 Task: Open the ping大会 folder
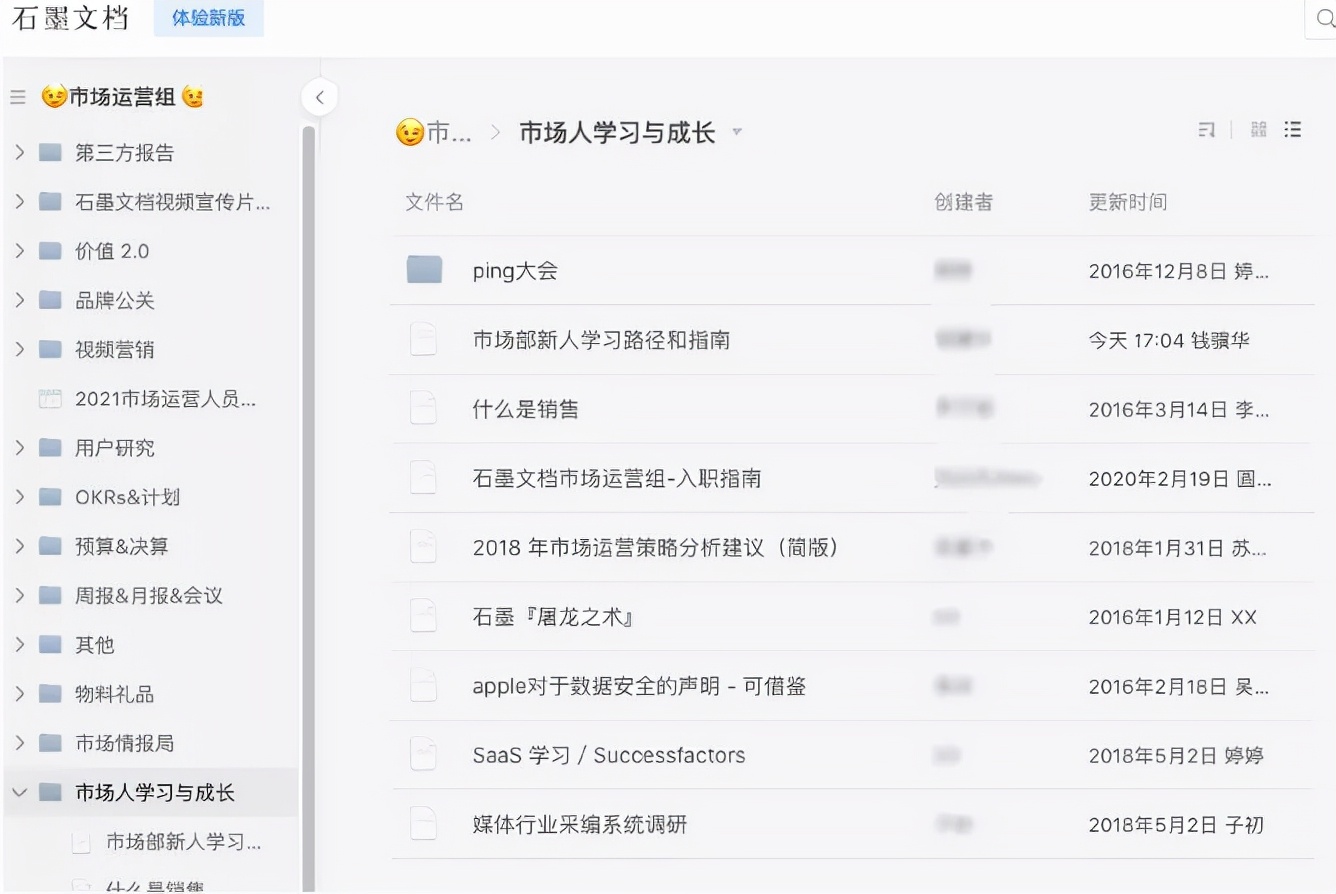[x=515, y=271]
